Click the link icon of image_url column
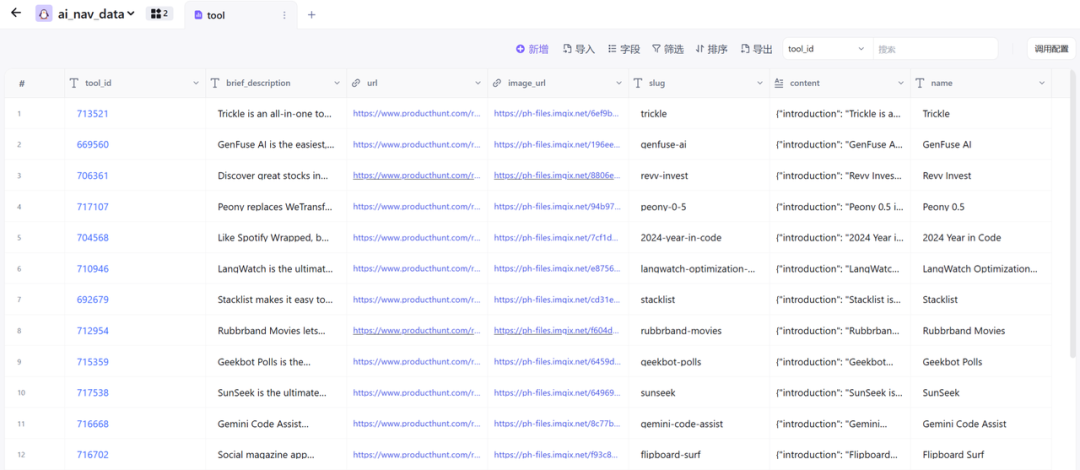This screenshot has width=1080, height=470. (x=497, y=83)
